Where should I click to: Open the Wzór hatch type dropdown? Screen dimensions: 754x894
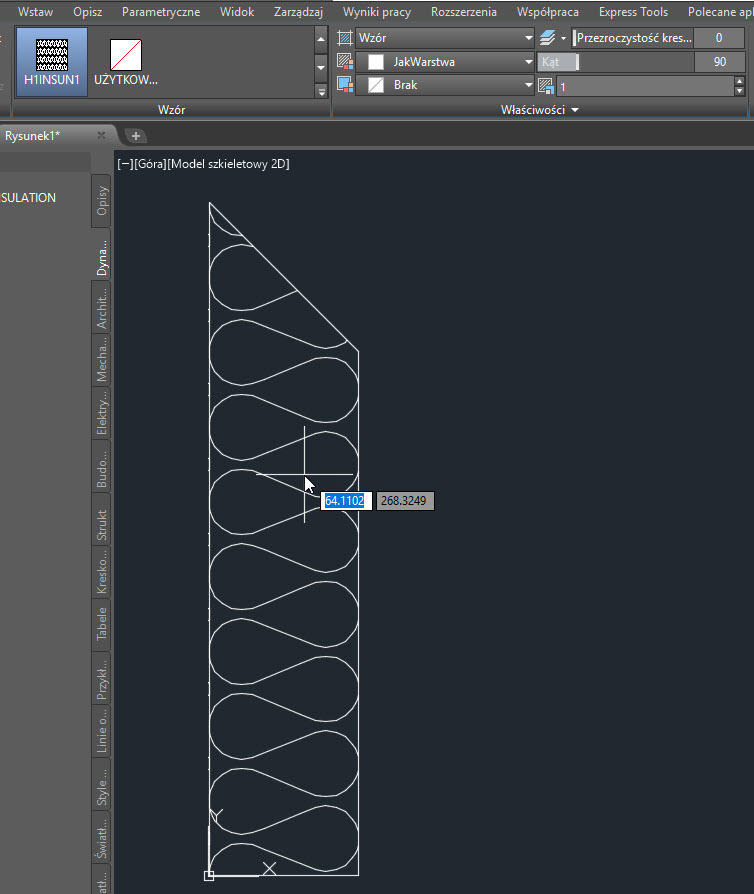pyautogui.click(x=528, y=37)
